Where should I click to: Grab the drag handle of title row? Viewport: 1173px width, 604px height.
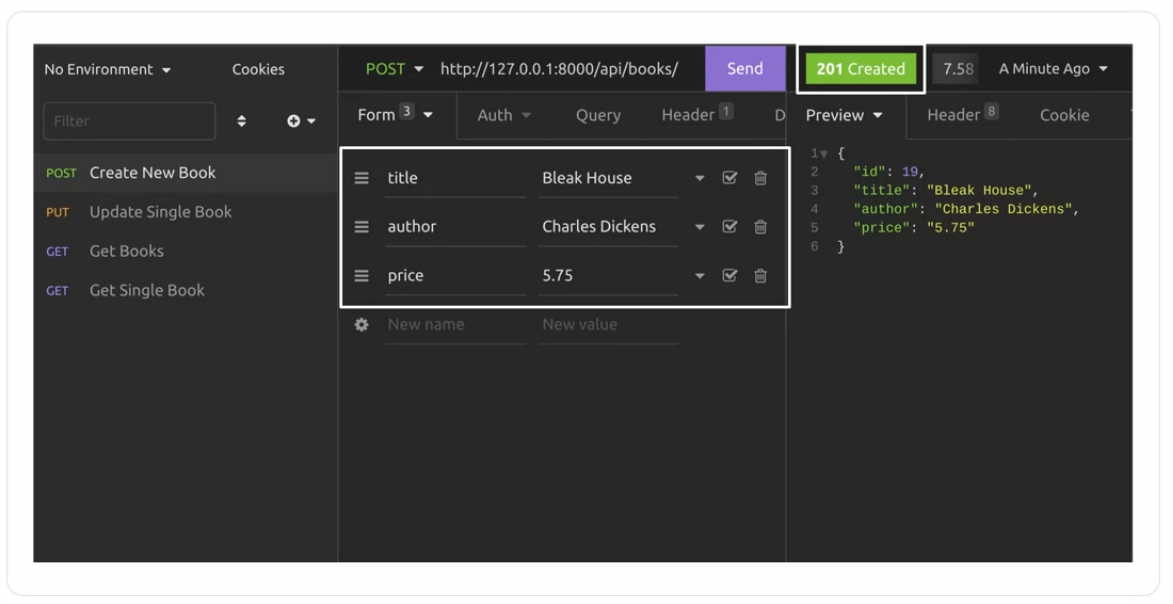point(362,178)
